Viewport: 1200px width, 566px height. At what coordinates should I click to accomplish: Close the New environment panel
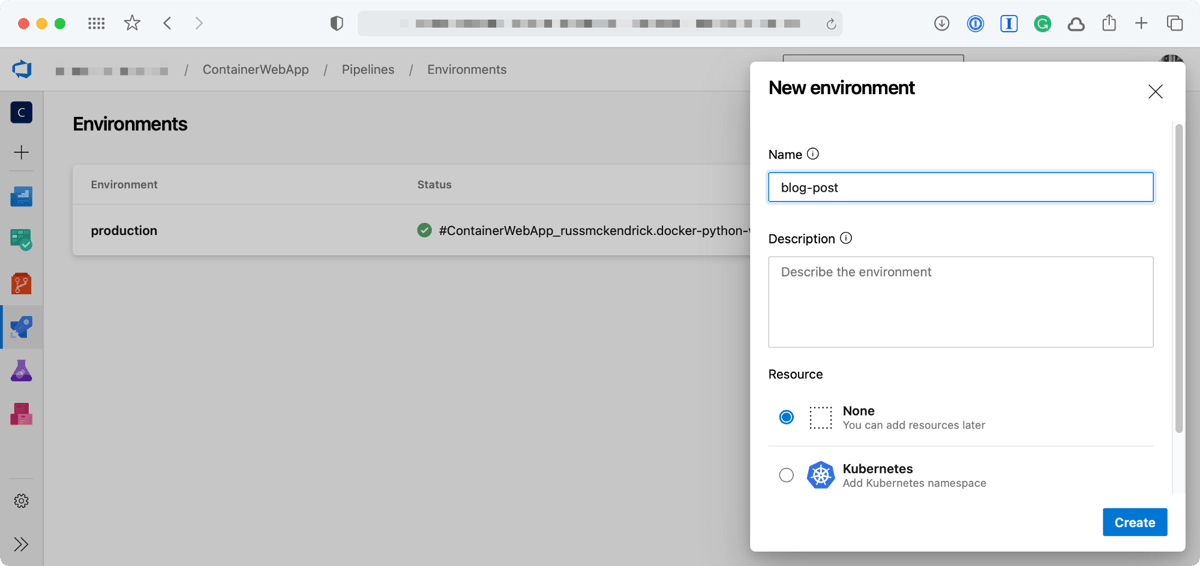pyautogui.click(x=1155, y=92)
